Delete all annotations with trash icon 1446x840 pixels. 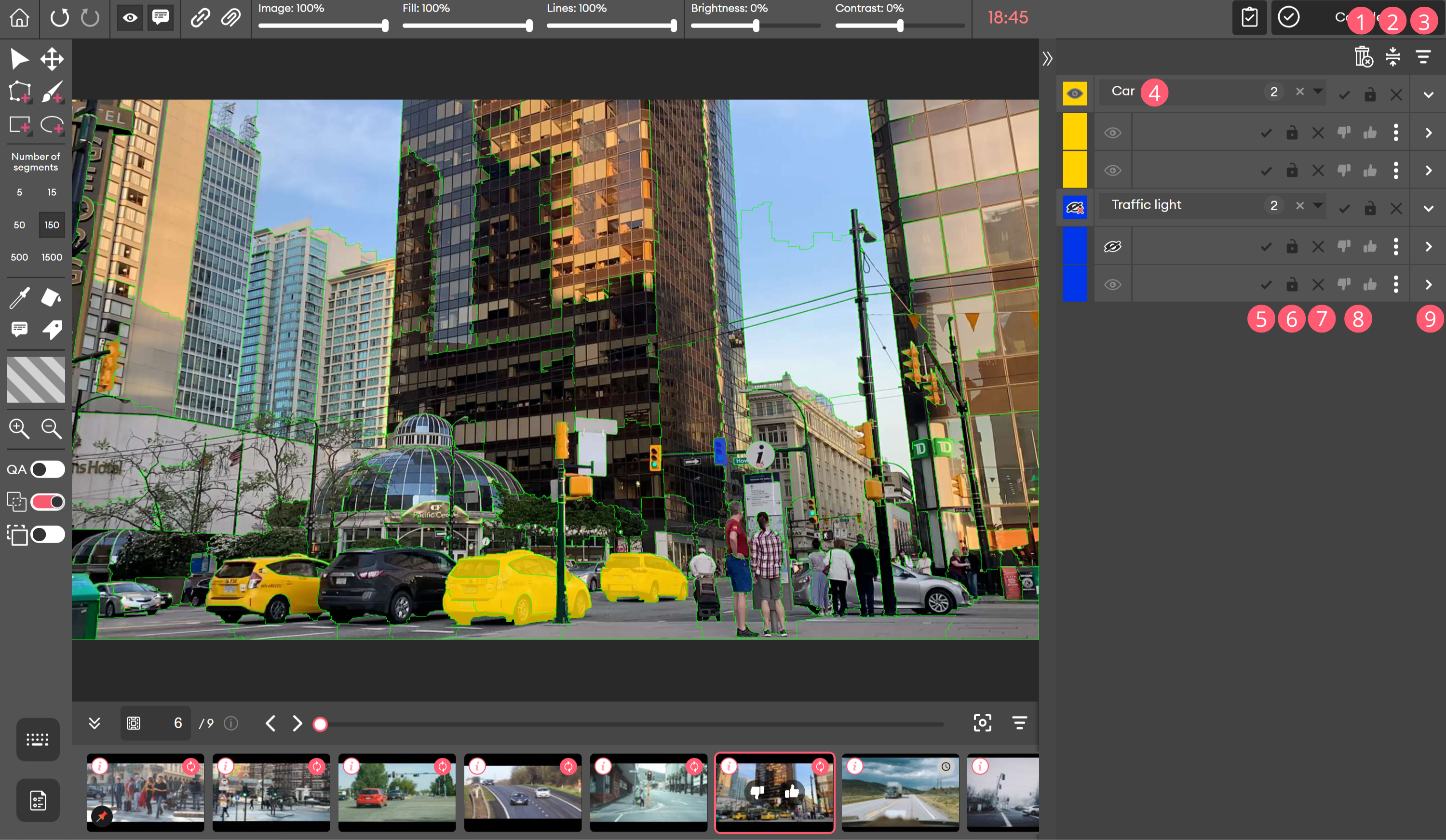(x=1364, y=57)
